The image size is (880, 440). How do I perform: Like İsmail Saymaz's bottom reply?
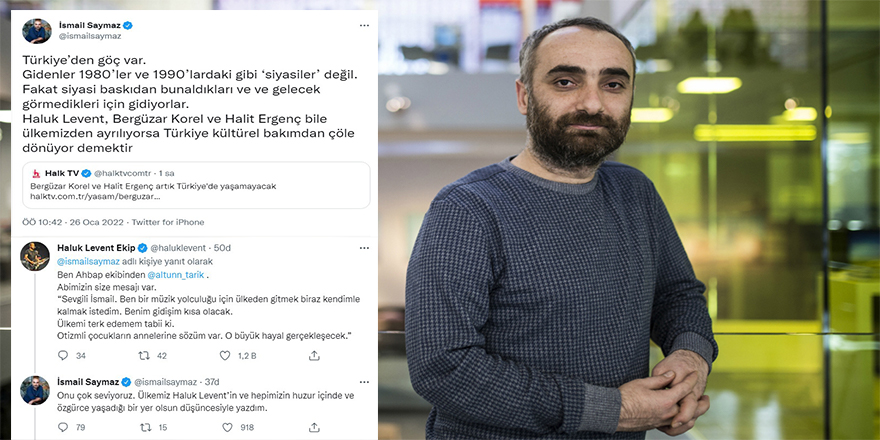pyautogui.click(x=227, y=427)
